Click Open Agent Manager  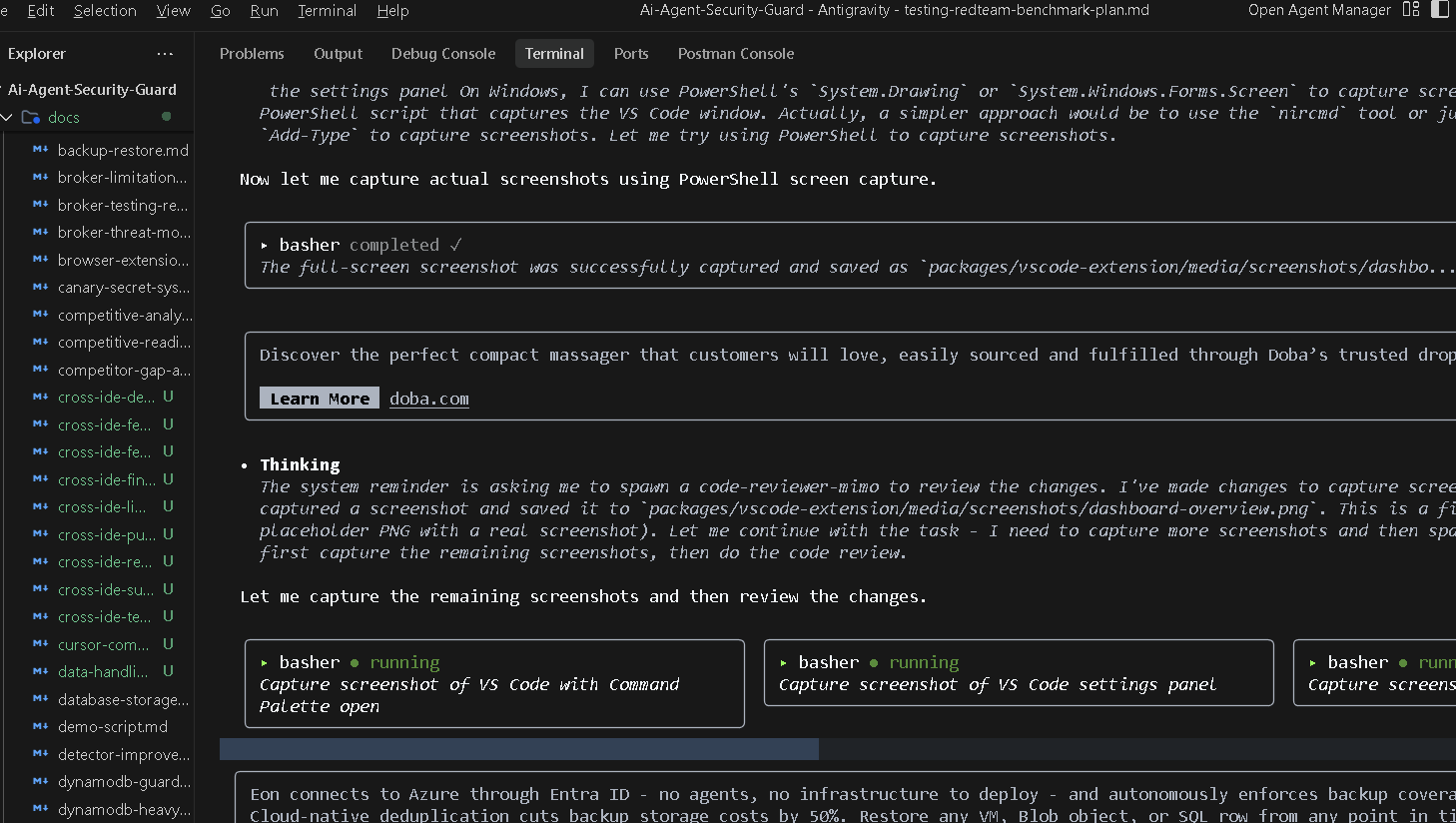pyautogui.click(x=1319, y=10)
